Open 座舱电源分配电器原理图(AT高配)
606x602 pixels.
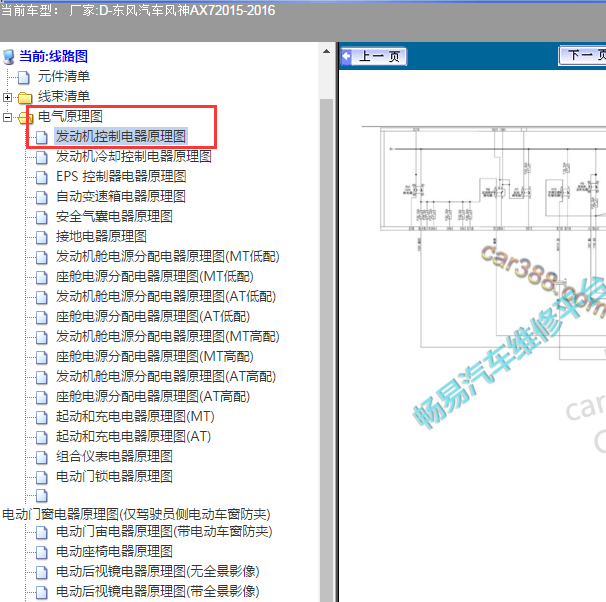coord(153,396)
